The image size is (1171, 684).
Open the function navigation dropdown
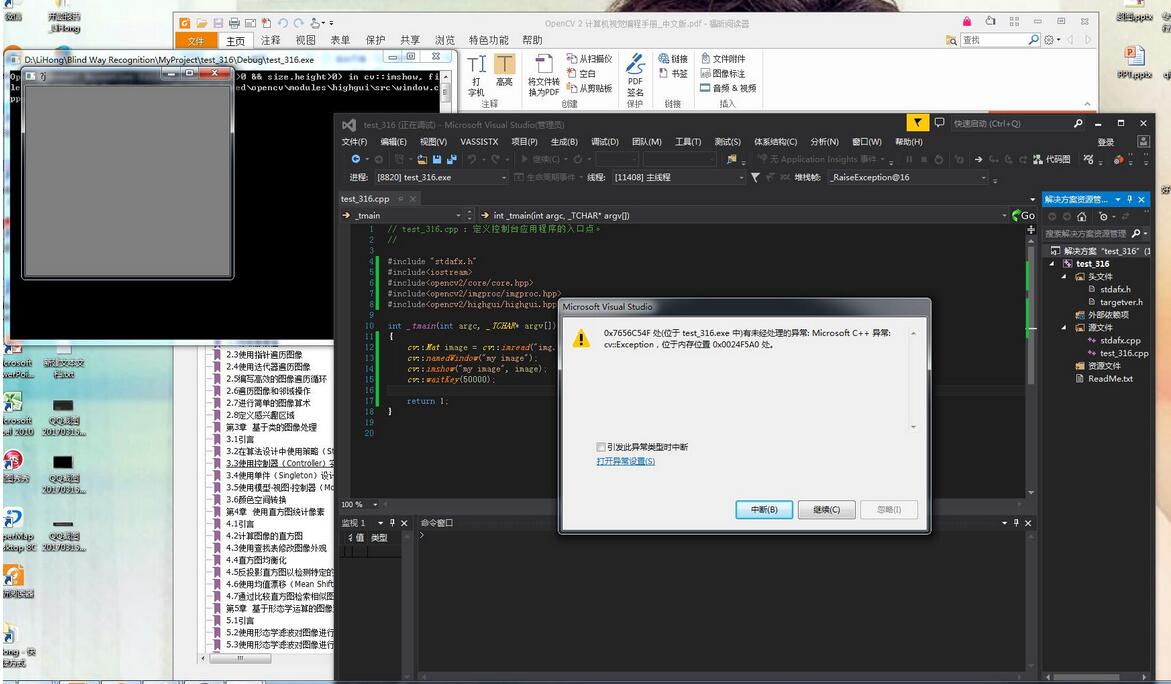tap(745, 215)
